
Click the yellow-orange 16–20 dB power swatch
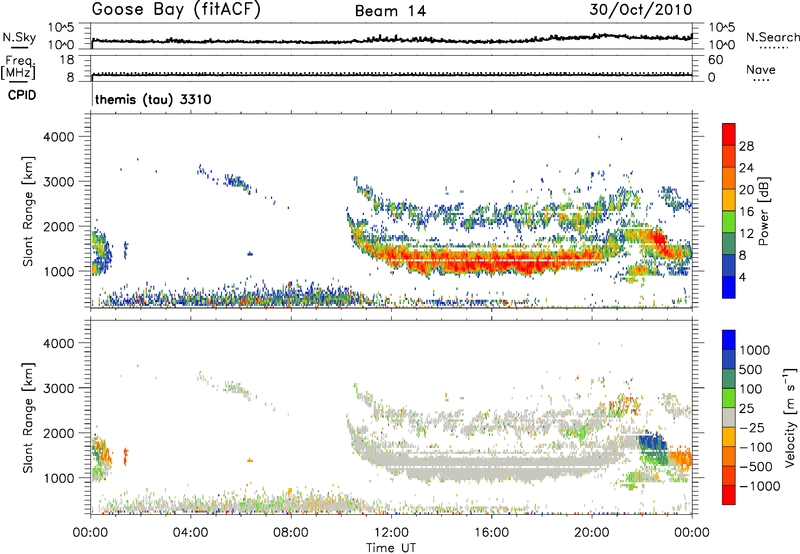click(729, 200)
